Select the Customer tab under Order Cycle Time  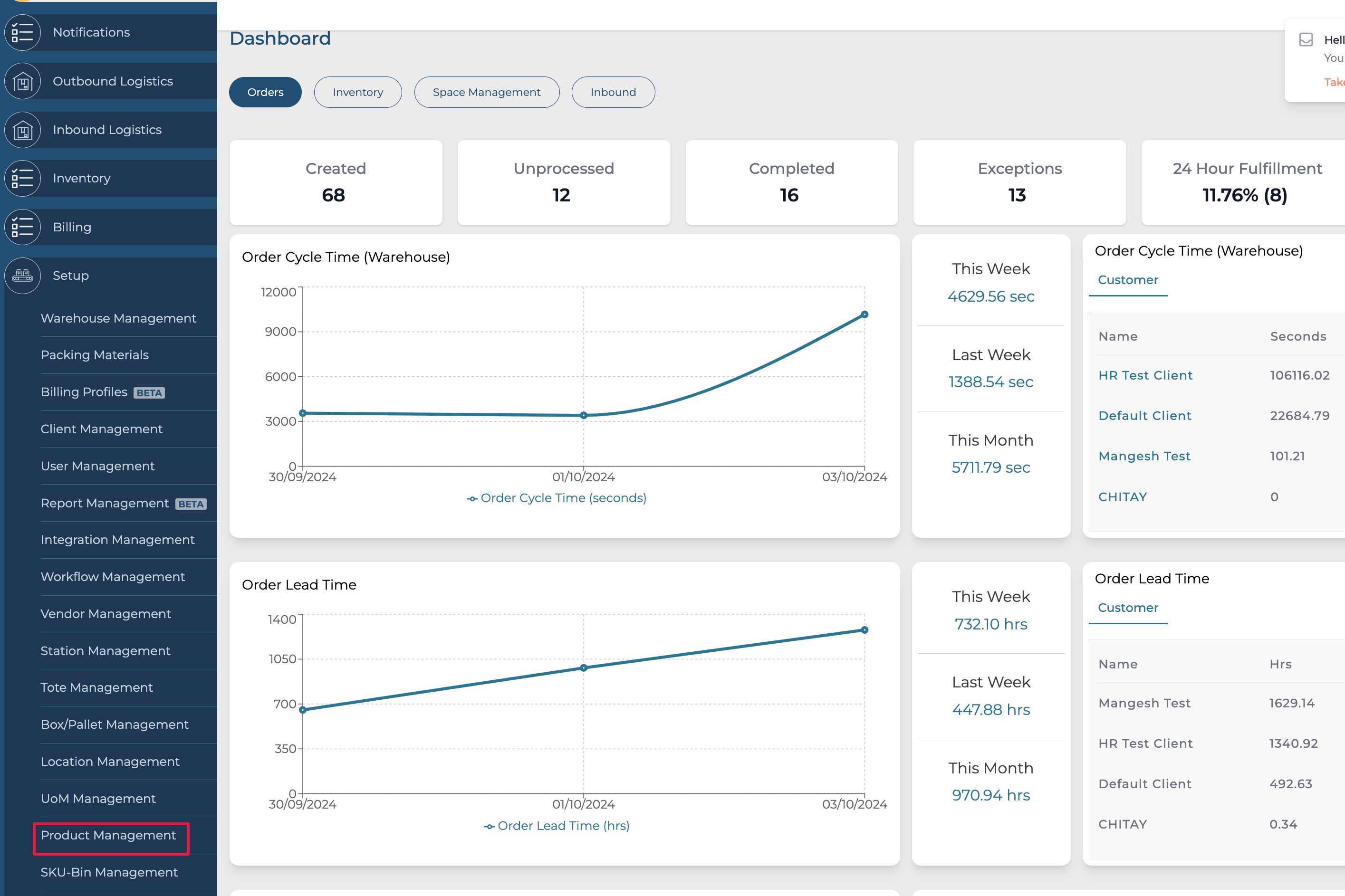tap(1128, 280)
